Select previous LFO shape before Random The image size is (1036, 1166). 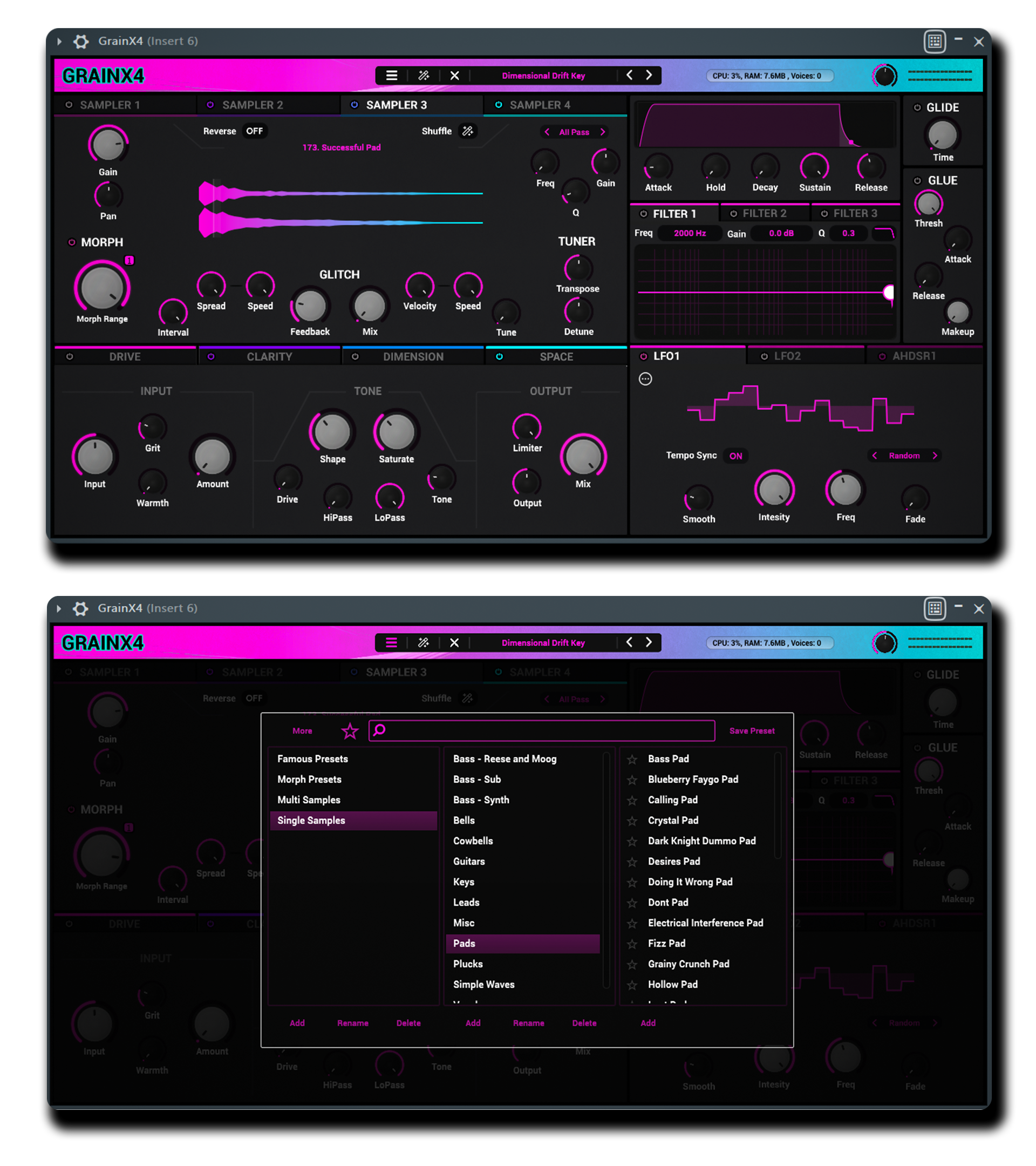874,456
